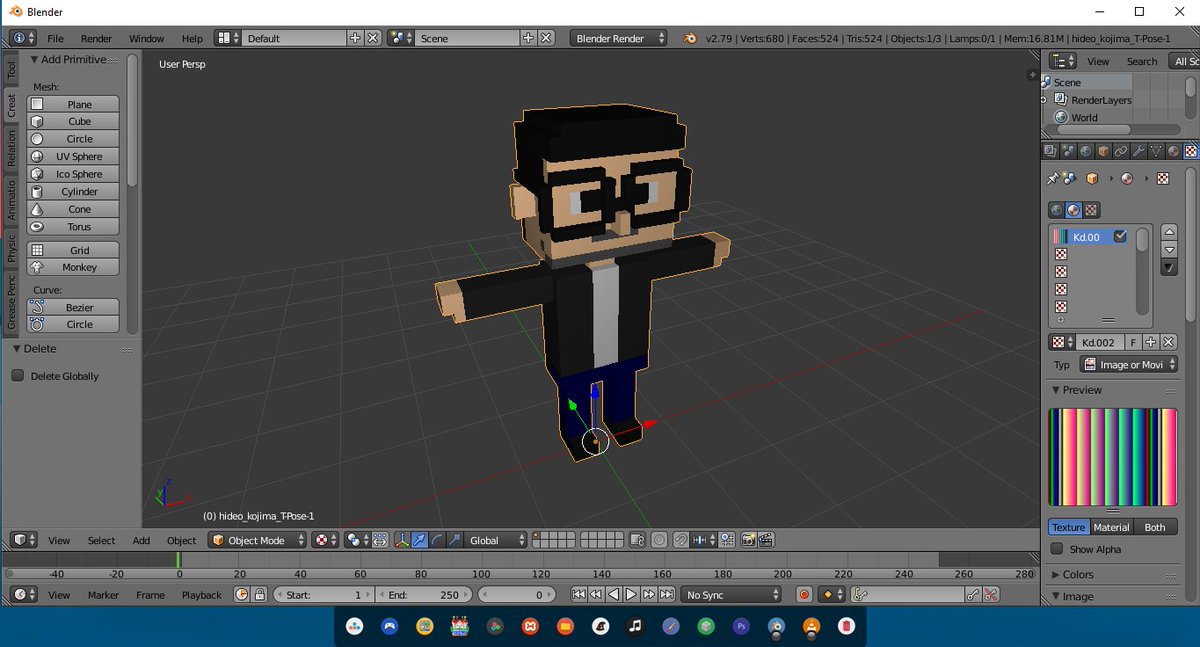This screenshot has width=1200, height=647.
Task: Open the Render properties tab
Action: tap(1050, 151)
